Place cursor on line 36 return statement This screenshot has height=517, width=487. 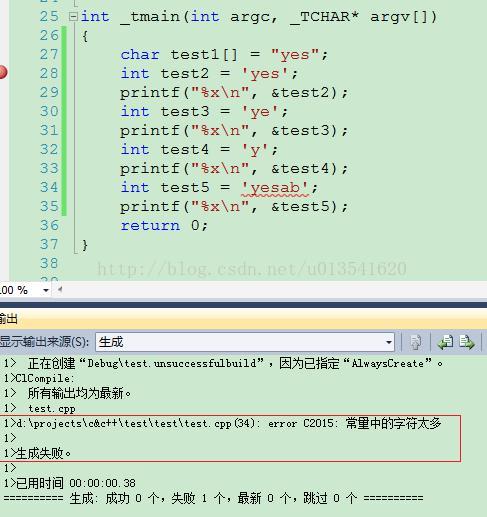click(164, 226)
